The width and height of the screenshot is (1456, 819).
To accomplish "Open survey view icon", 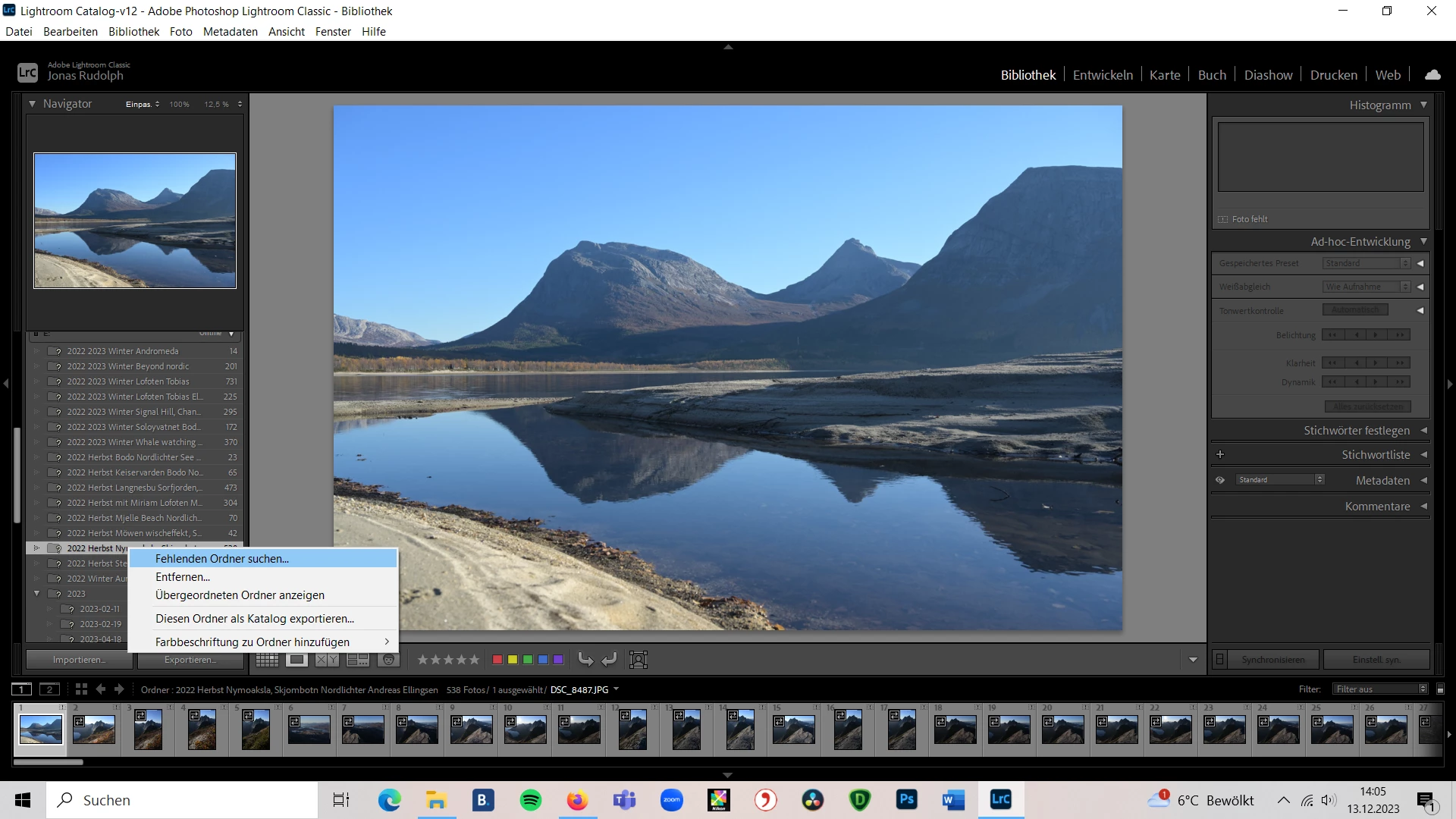I will pyautogui.click(x=357, y=660).
